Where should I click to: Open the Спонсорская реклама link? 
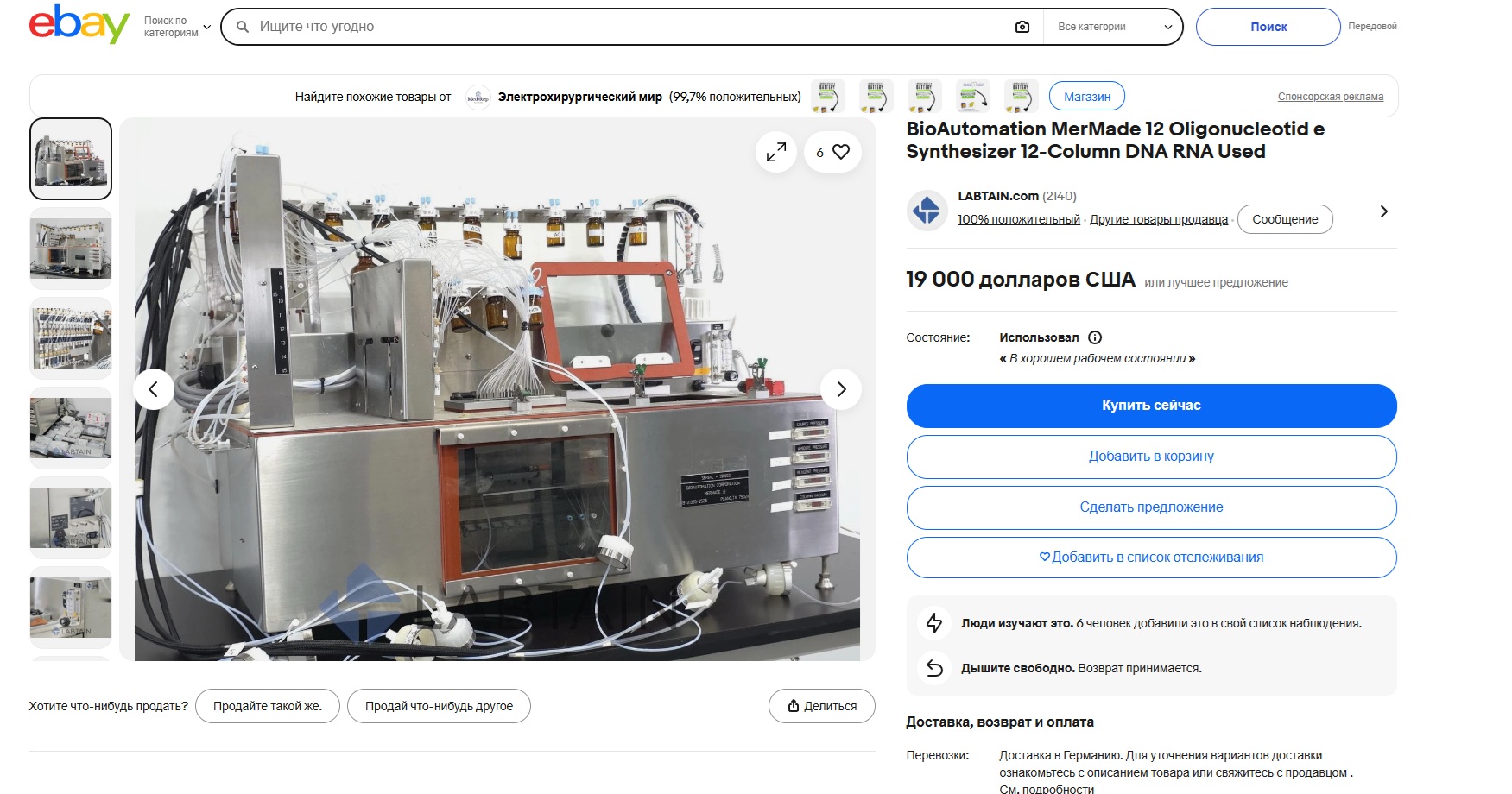[1331, 97]
